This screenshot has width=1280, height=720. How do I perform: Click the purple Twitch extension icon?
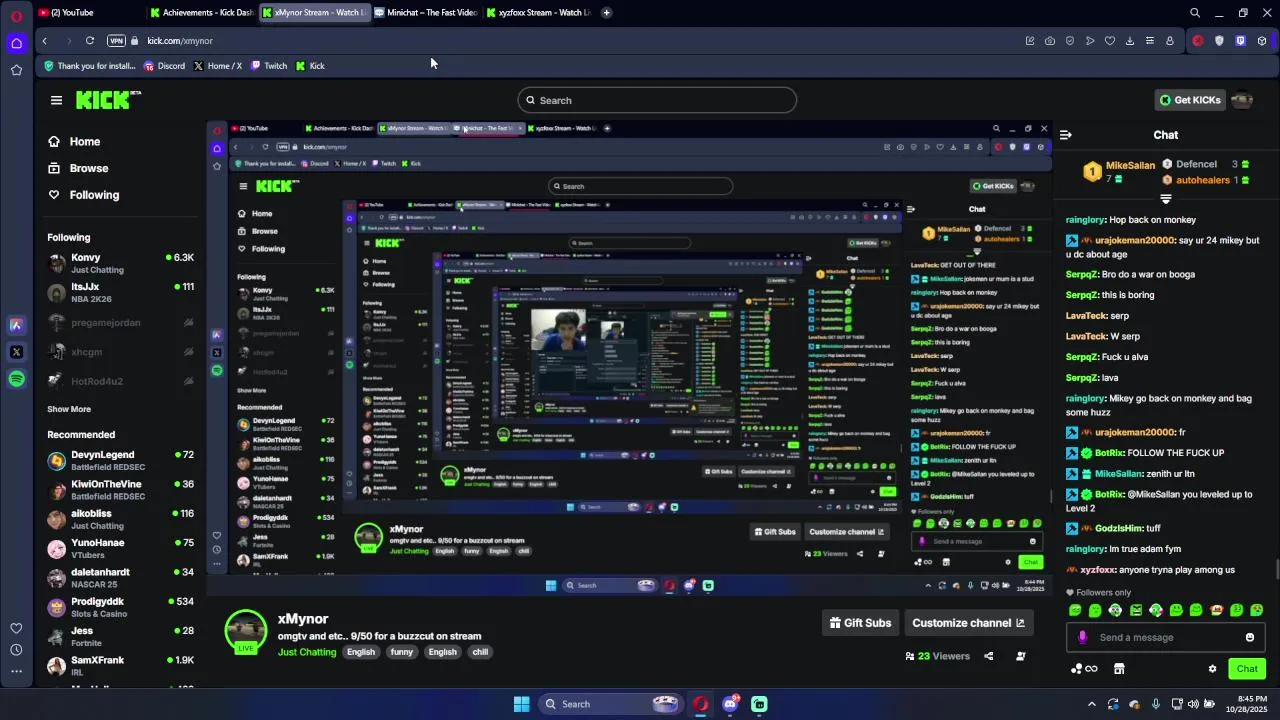coord(1240,41)
